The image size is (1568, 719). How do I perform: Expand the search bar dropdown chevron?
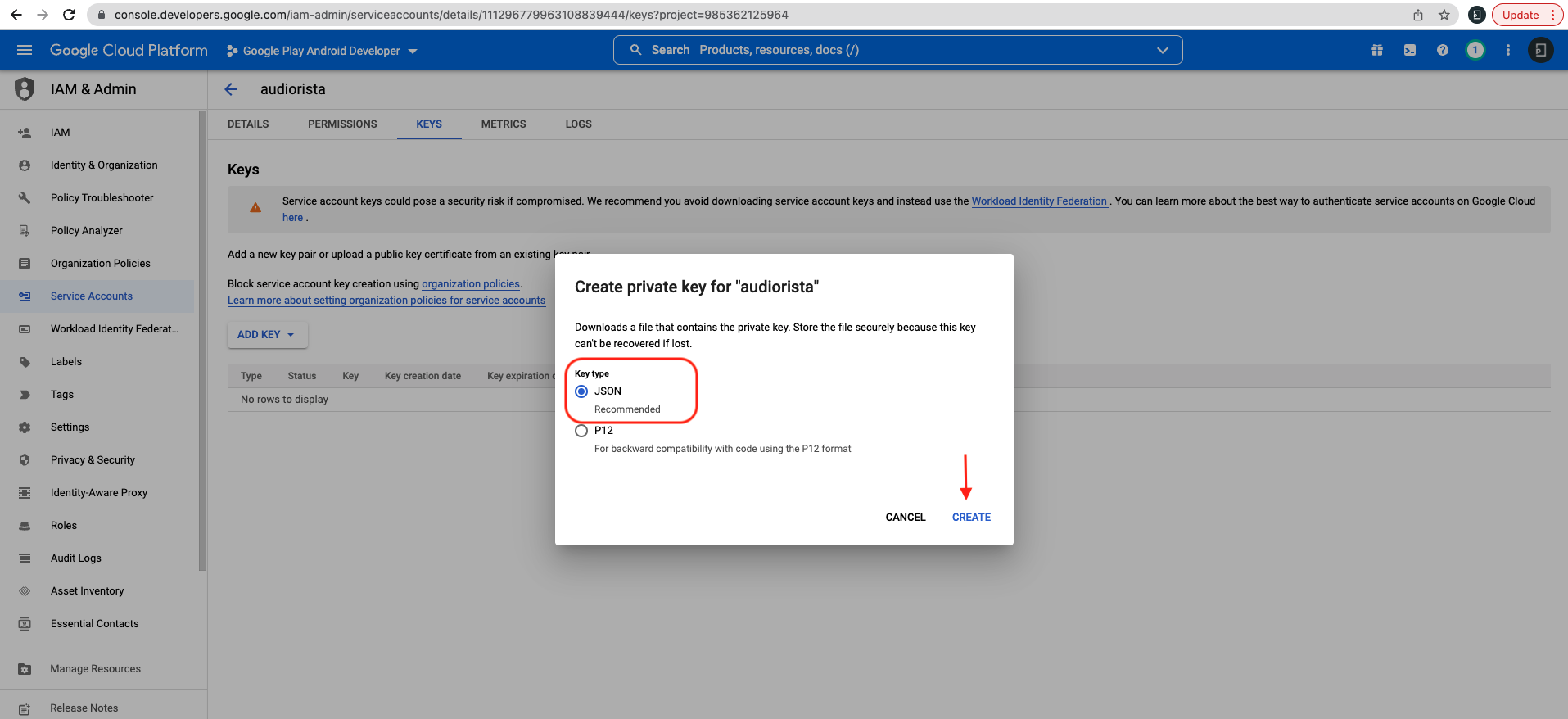pos(1162,50)
